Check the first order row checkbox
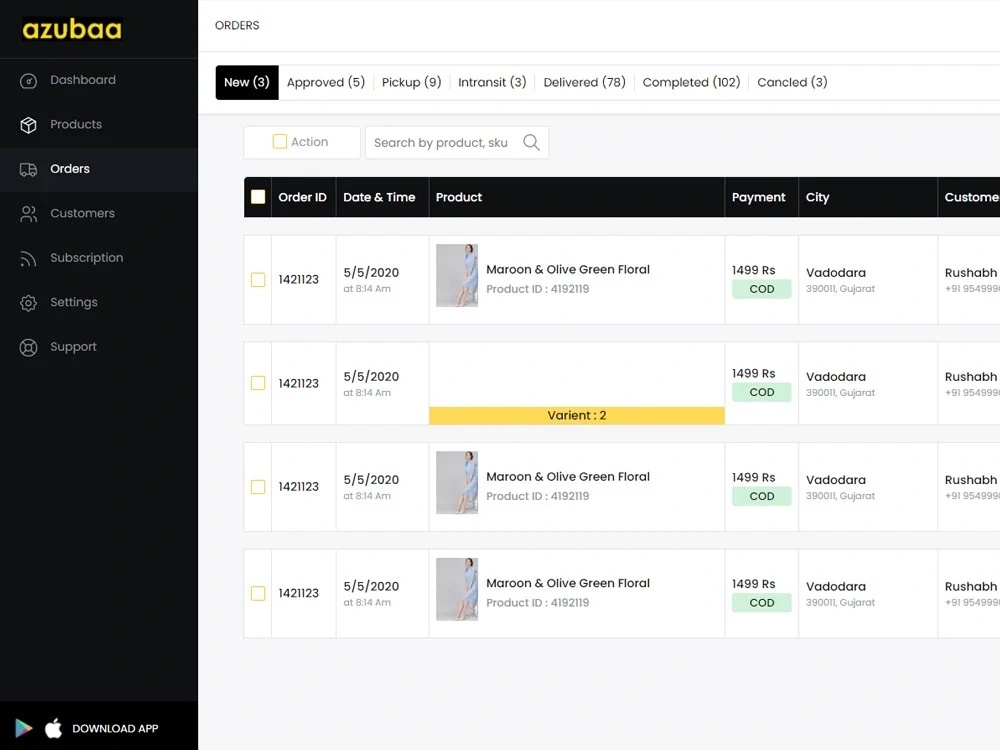 pyautogui.click(x=258, y=280)
